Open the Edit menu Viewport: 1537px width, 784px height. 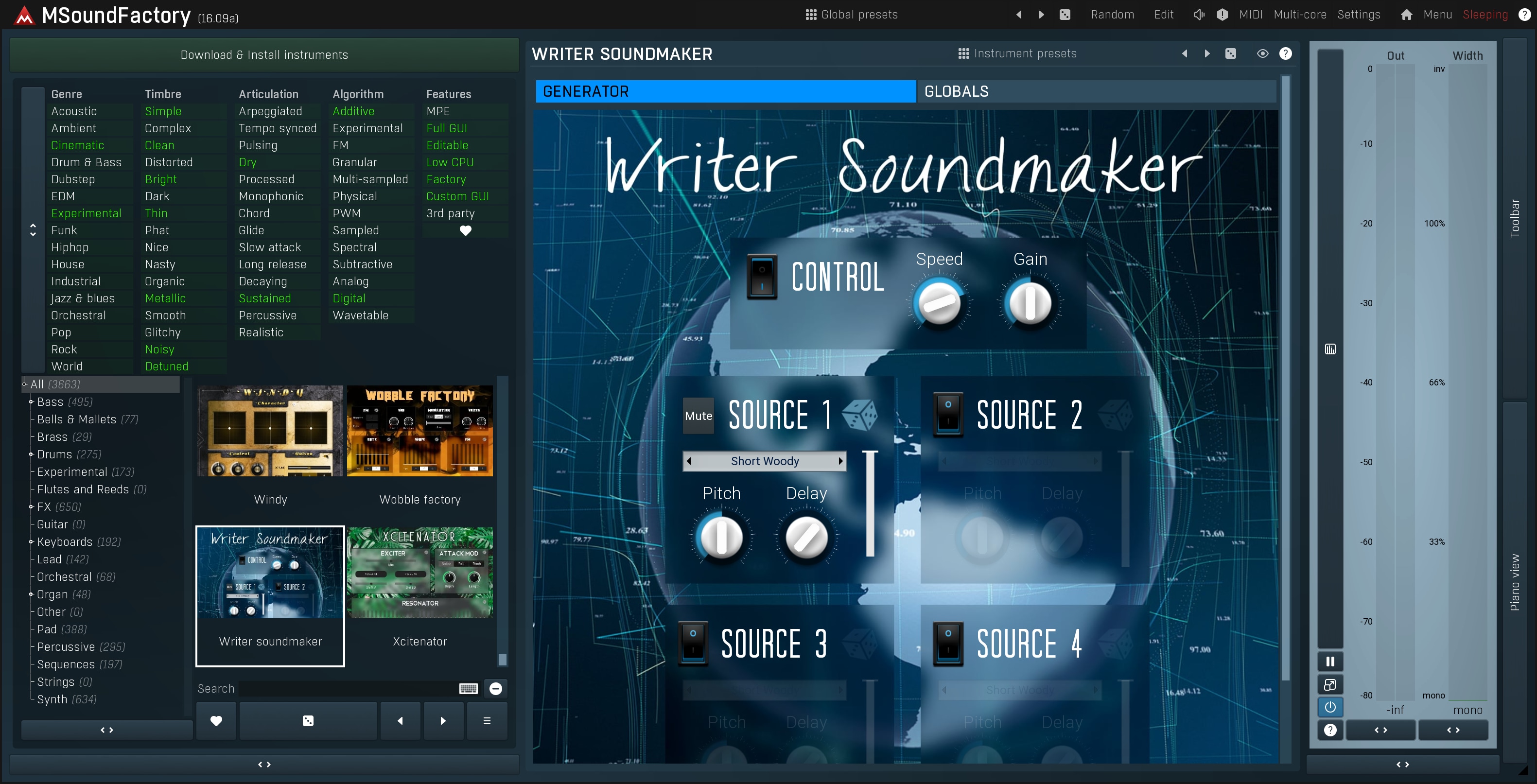tap(1164, 14)
